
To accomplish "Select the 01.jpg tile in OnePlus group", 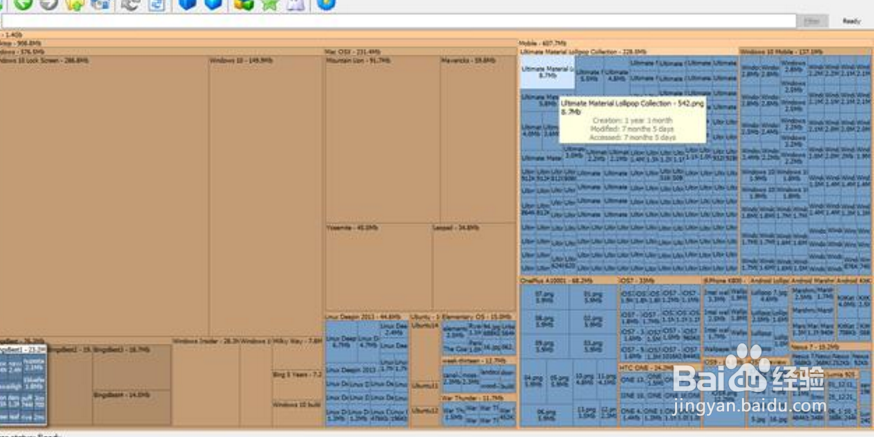I will click(x=593, y=297).
